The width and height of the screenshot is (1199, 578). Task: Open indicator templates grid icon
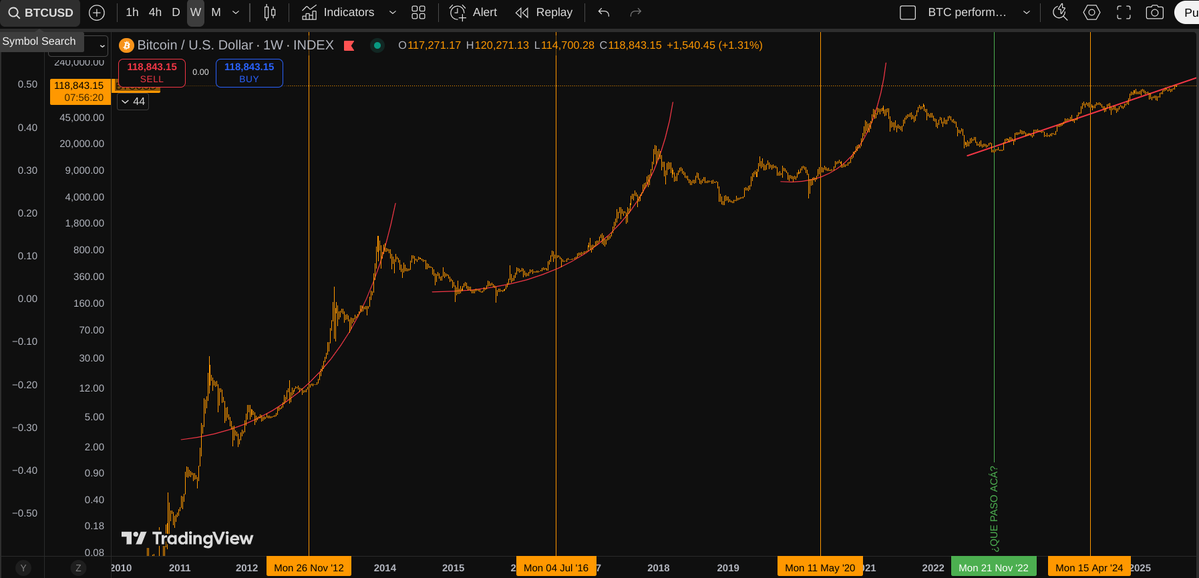tap(418, 12)
